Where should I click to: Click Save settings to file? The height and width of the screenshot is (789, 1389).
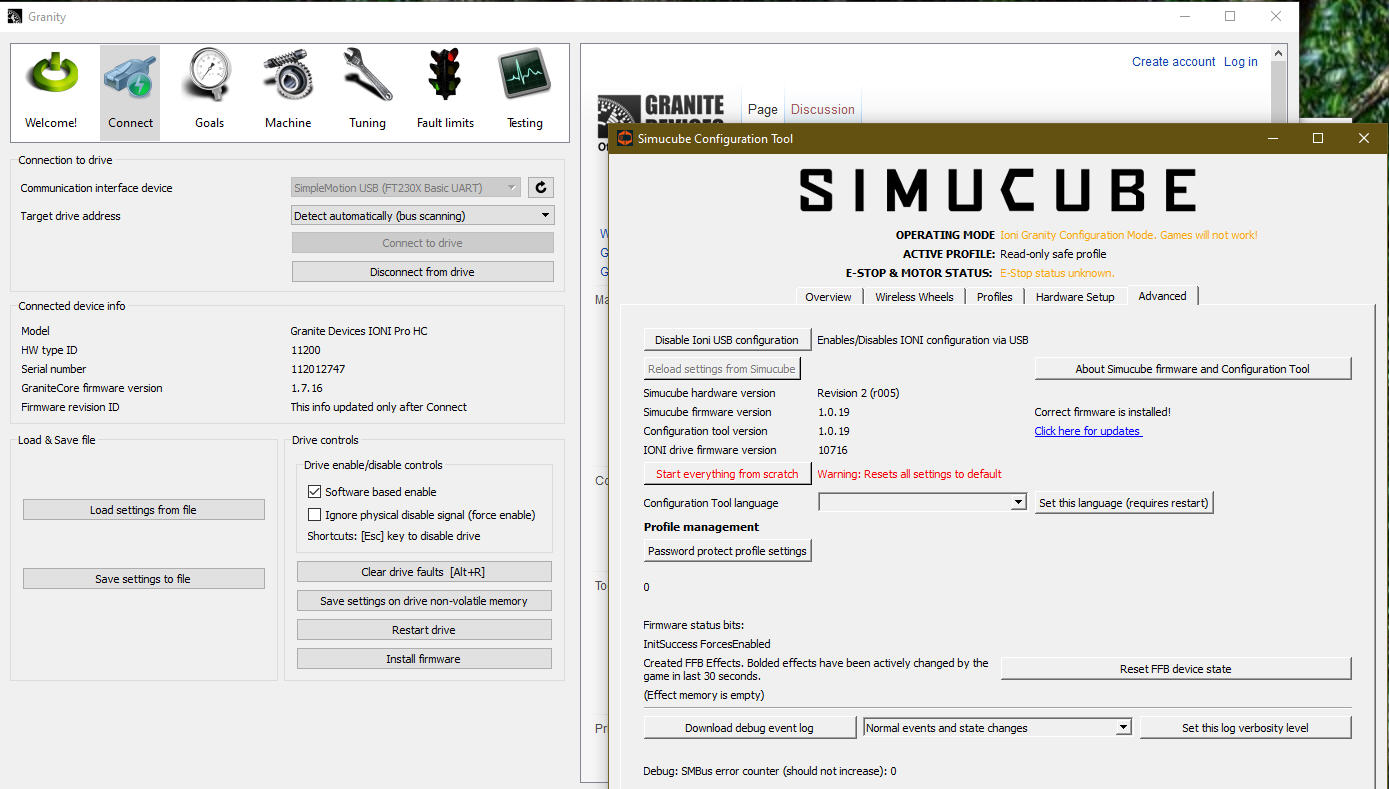pos(143,579)
